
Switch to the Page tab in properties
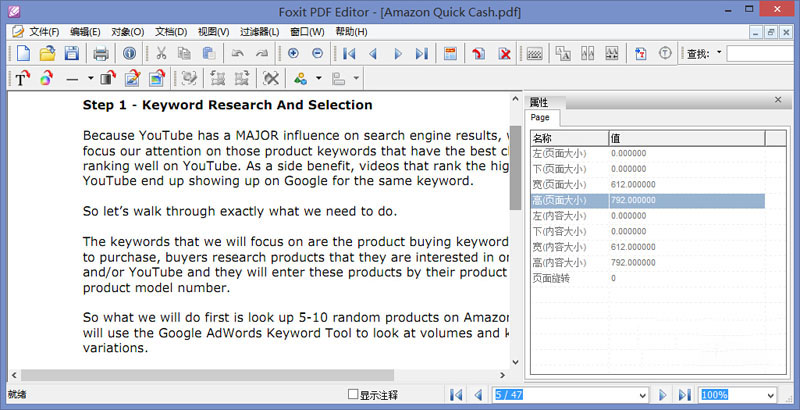tap(540, 118)
